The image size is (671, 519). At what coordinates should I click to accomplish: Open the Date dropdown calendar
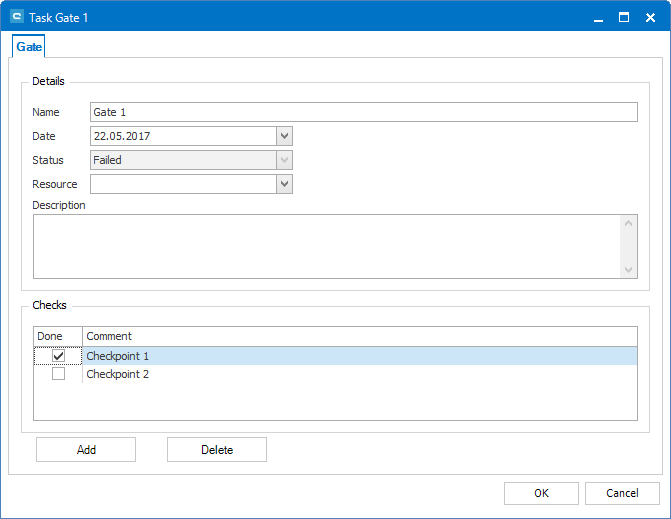point(284,136)
